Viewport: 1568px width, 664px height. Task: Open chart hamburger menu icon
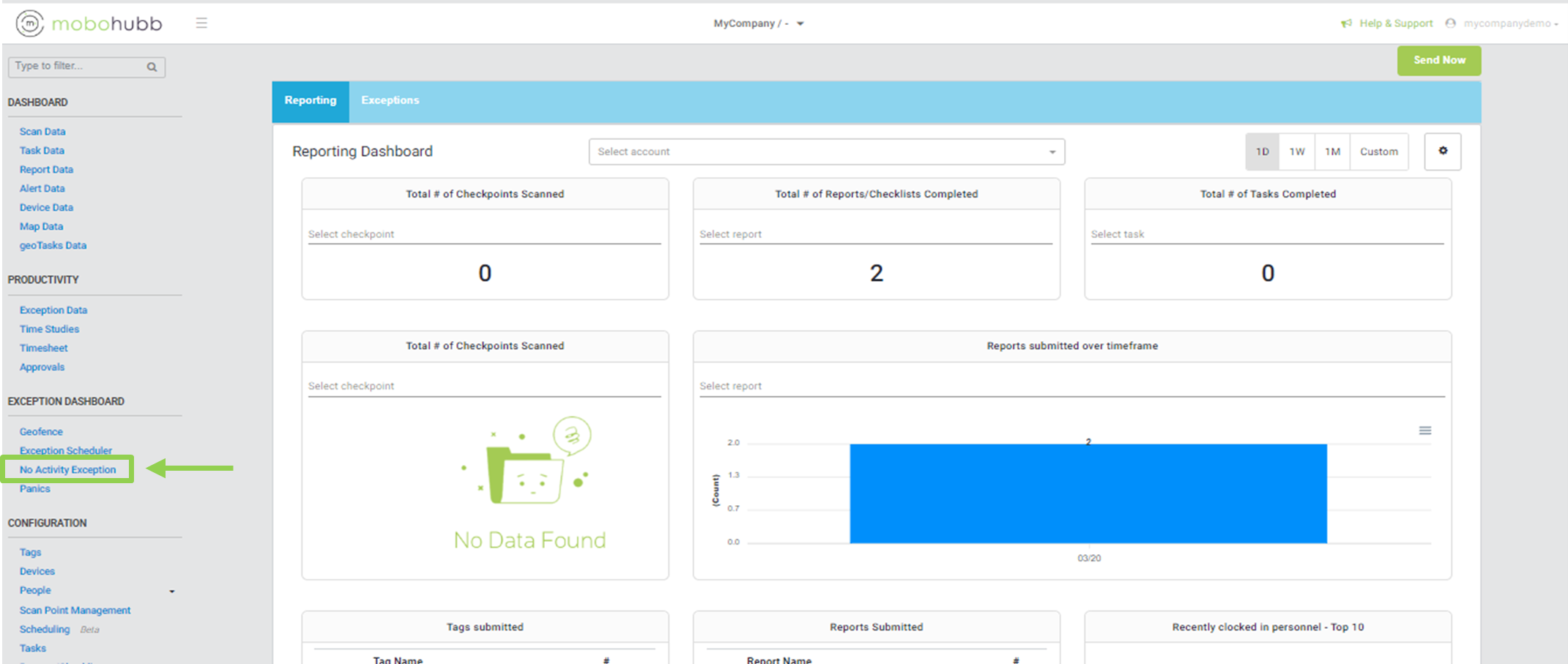tap(1424, 430)
